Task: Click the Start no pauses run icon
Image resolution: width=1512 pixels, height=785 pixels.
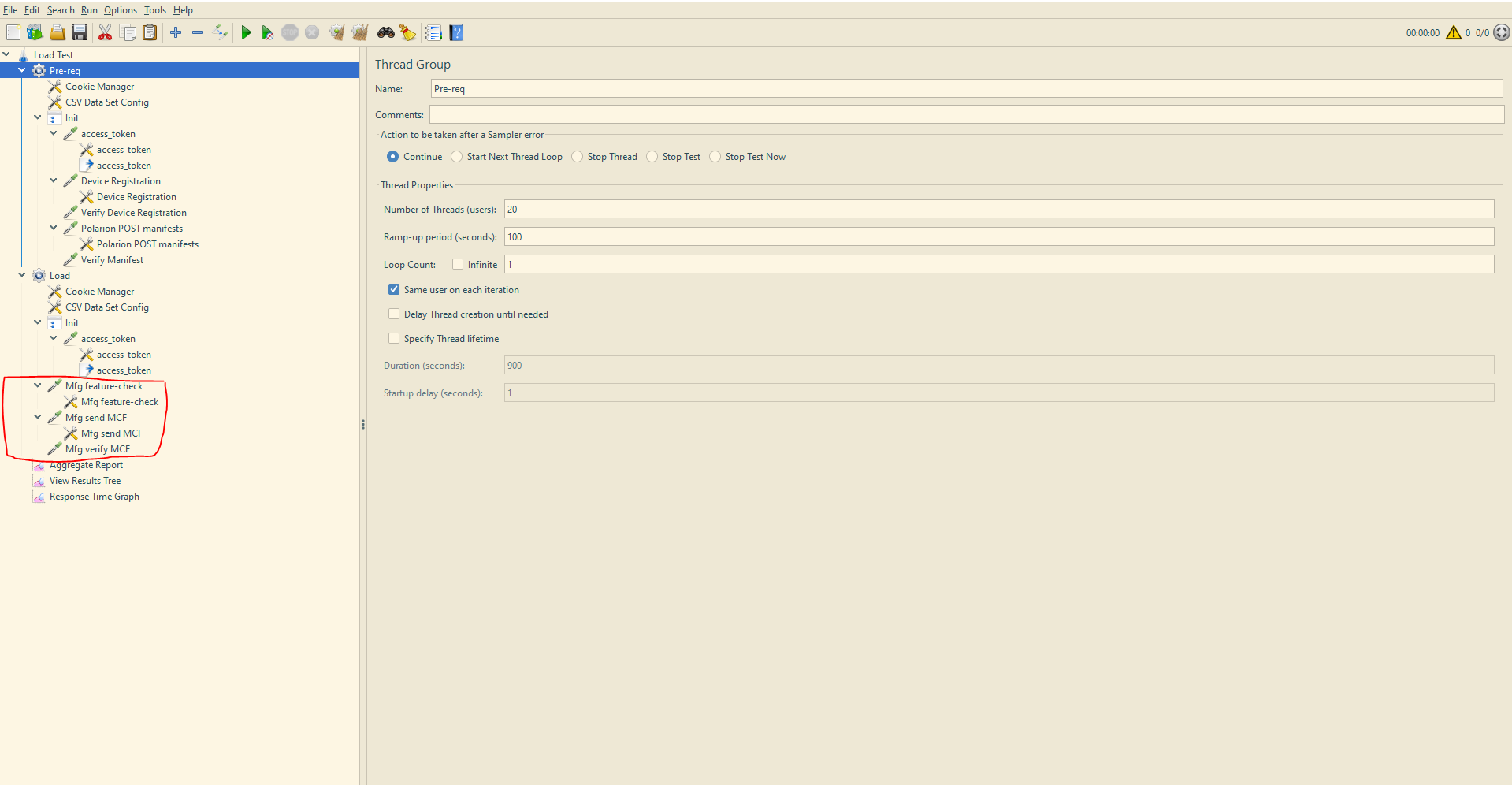Action: click(268, 32)
